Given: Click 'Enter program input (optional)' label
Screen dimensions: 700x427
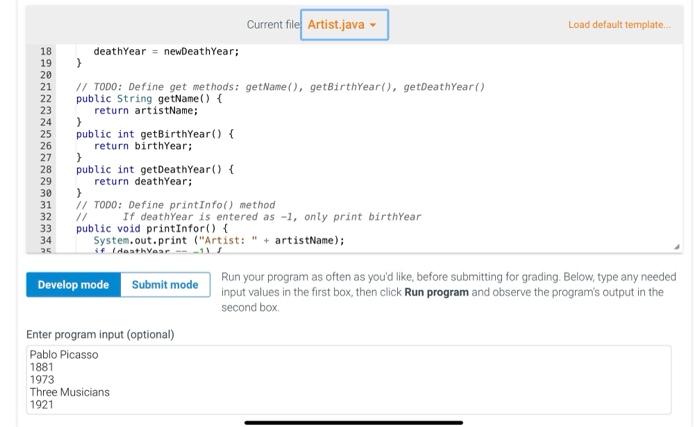Looking at the screenshot, I should (100, 335).
